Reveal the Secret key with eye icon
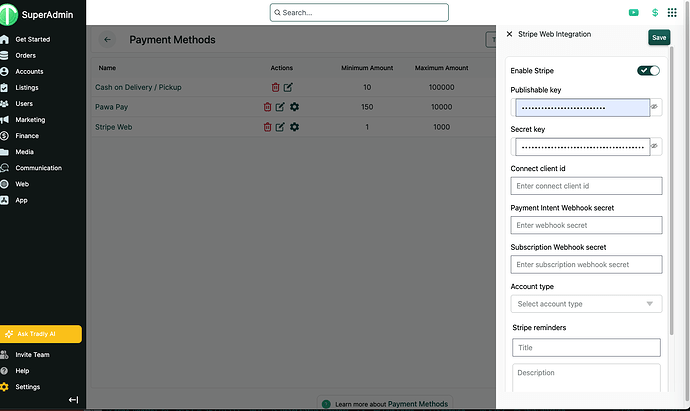Screen dimensions: 690x411 (x=655, y=146)
